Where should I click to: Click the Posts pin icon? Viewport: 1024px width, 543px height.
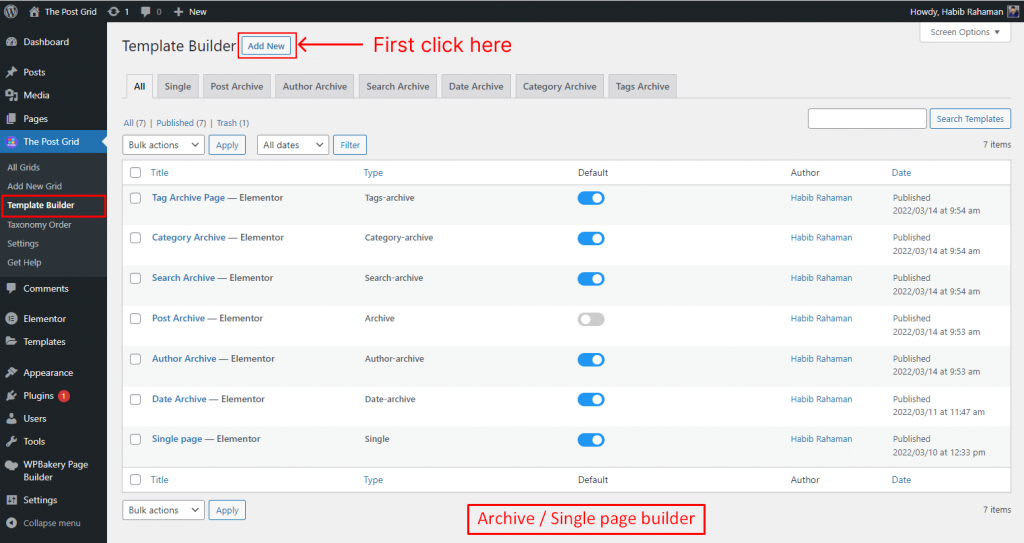pyautogui.click(x=11, y=72)
